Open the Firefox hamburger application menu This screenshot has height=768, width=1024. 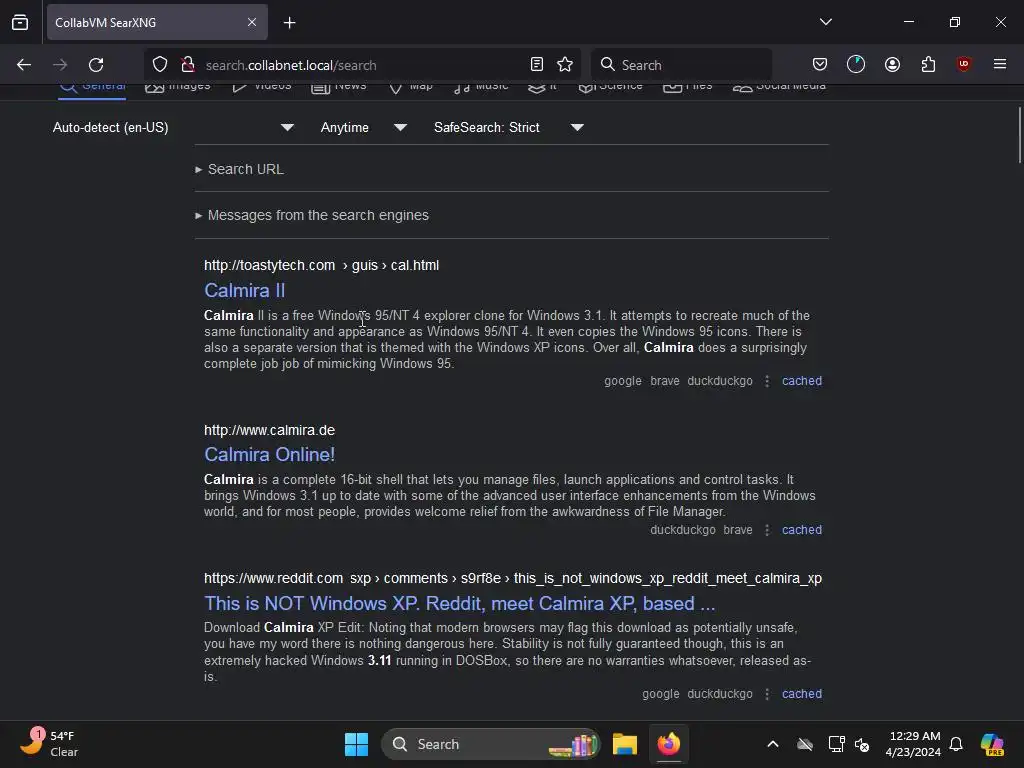(999, 65)
